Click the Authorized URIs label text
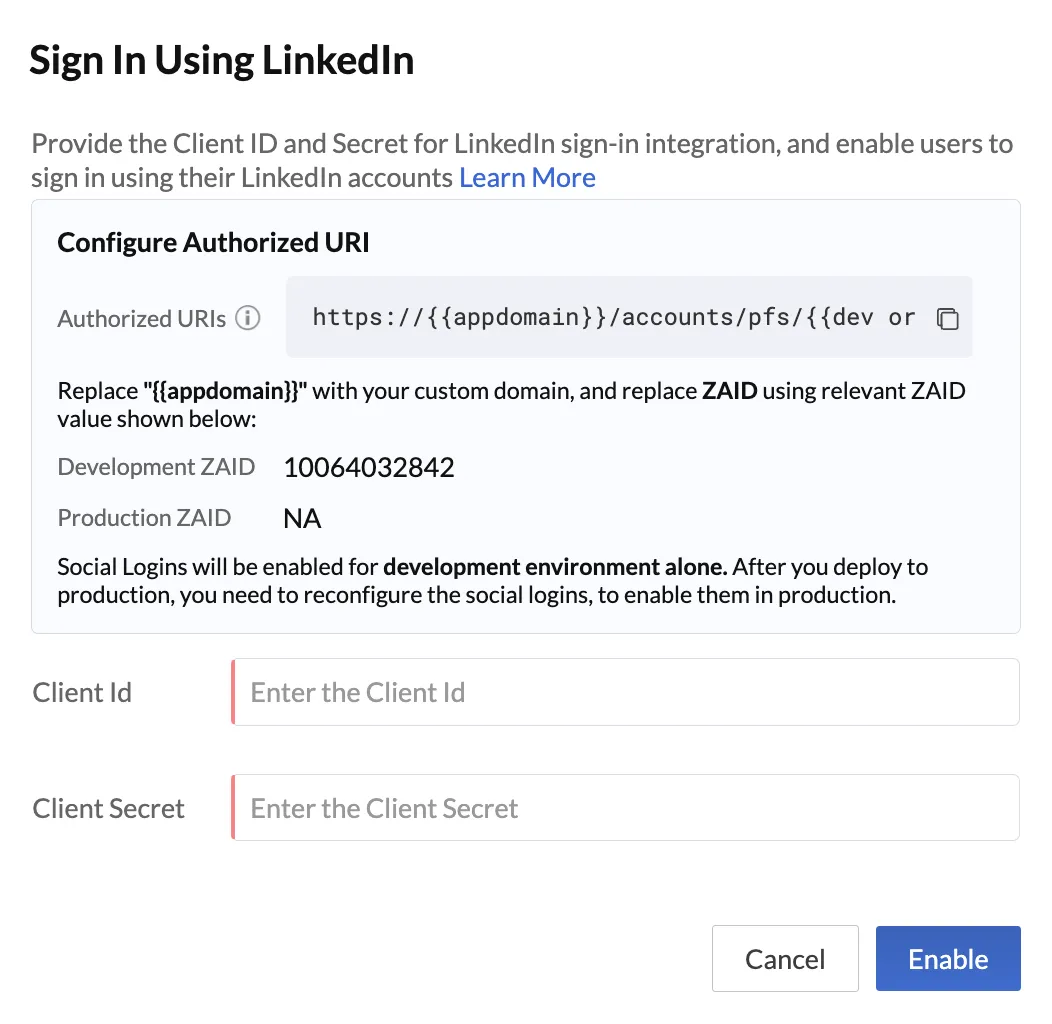This screenshot has height=1024, width=1052. tap(142, 319)
